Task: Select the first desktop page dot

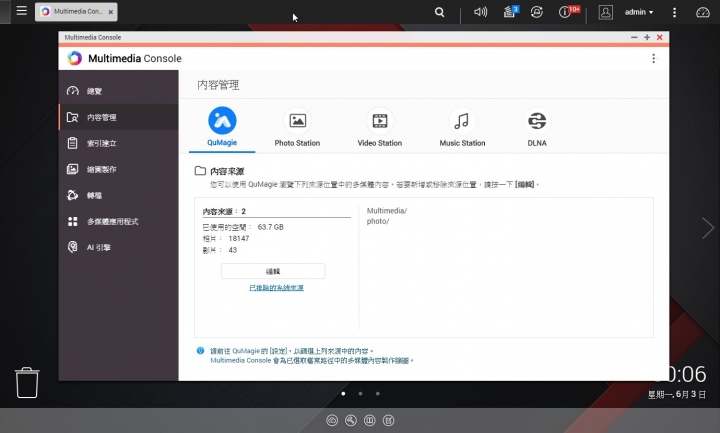Action: pos(343,394)
